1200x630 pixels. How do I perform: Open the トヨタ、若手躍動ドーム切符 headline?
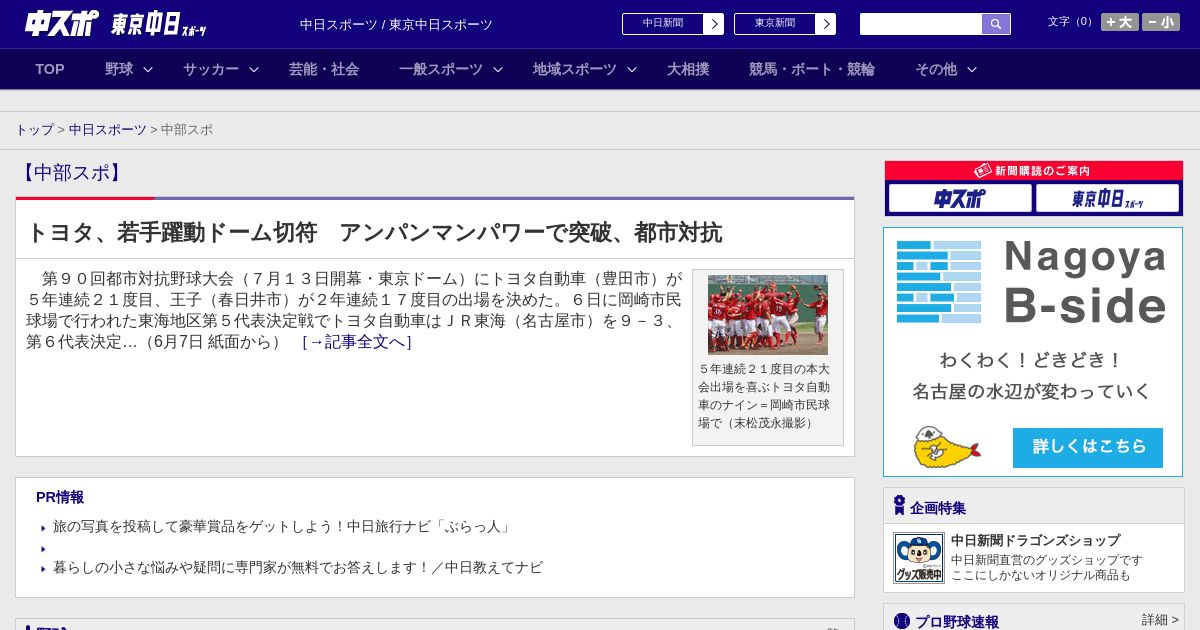tap(374, 232)
